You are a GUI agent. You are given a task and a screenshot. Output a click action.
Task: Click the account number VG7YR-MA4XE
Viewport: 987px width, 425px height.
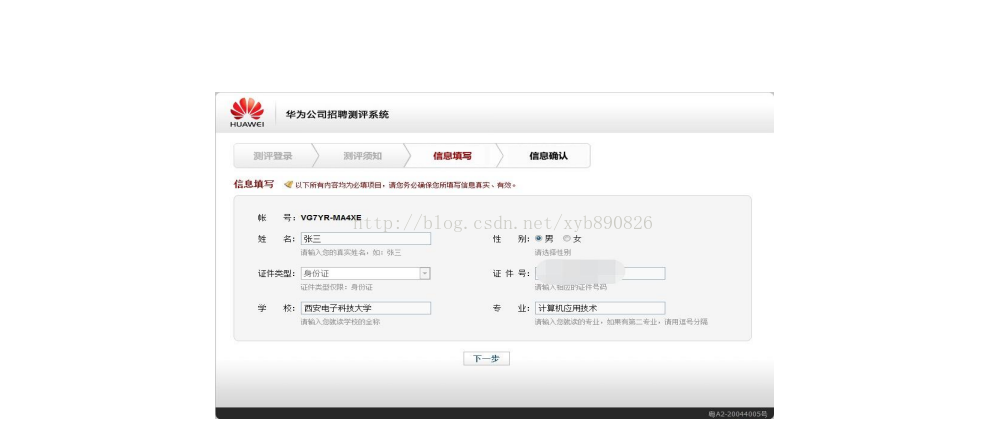click(x=331, y=218)
